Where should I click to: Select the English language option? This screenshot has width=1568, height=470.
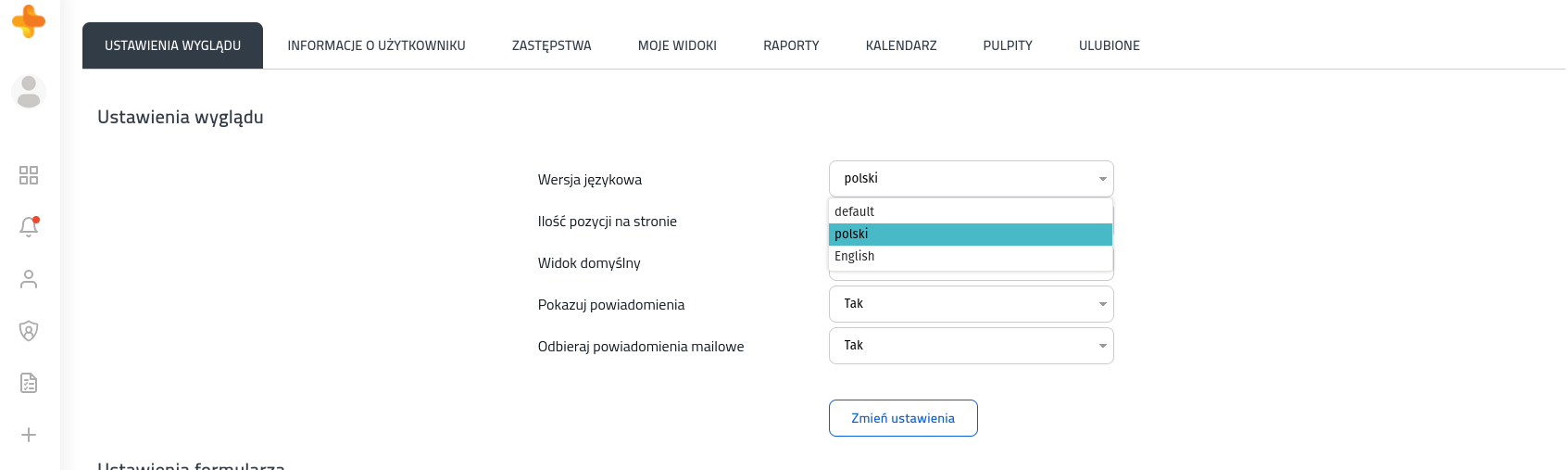coord(971,257)
